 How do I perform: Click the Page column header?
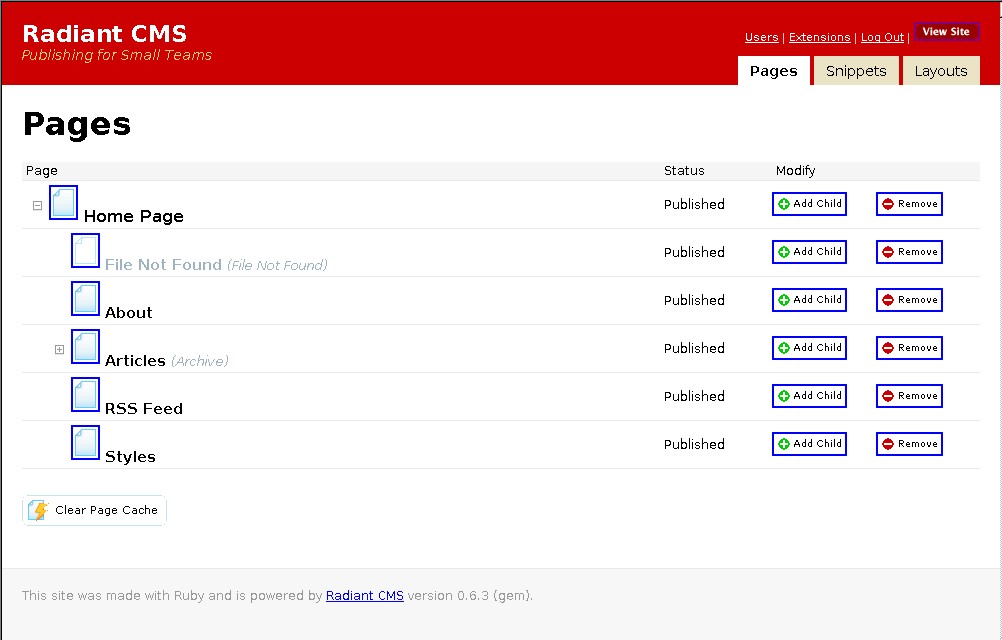point(42,171)
